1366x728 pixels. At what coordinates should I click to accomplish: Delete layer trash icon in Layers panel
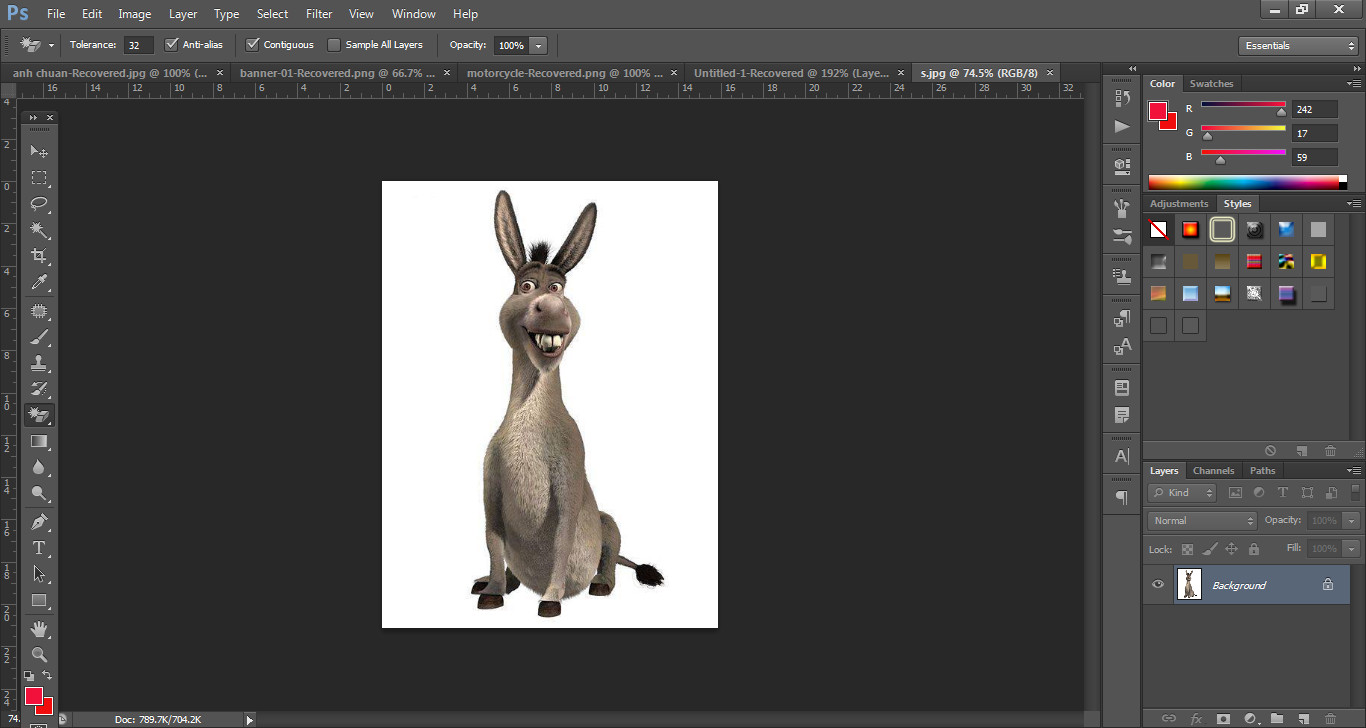(x=1330, y=718)
